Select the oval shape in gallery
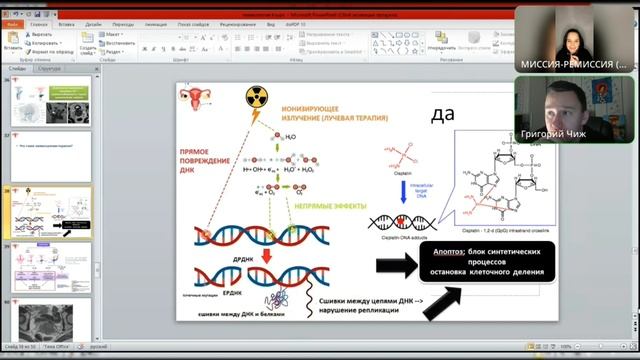The height and width of the screenshot is (360, 640). pos(407,36)
